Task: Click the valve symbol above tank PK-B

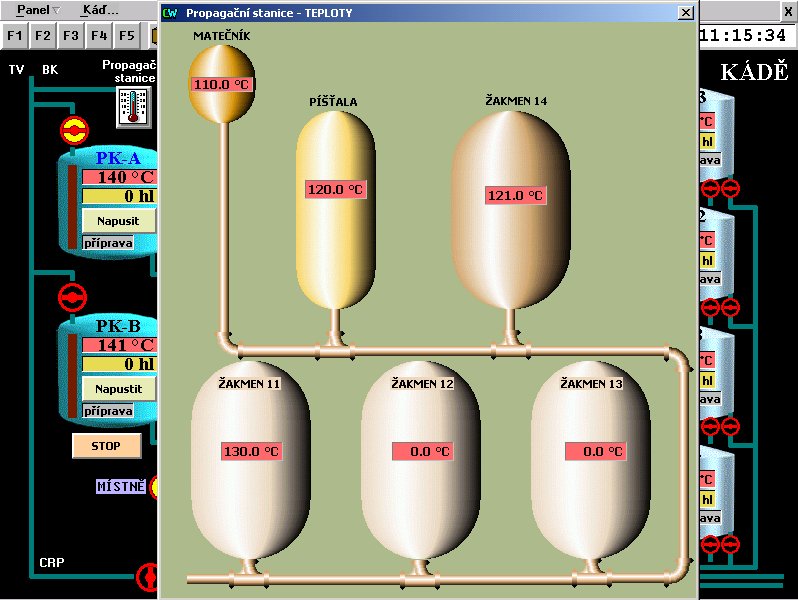Action: [73, 297]
